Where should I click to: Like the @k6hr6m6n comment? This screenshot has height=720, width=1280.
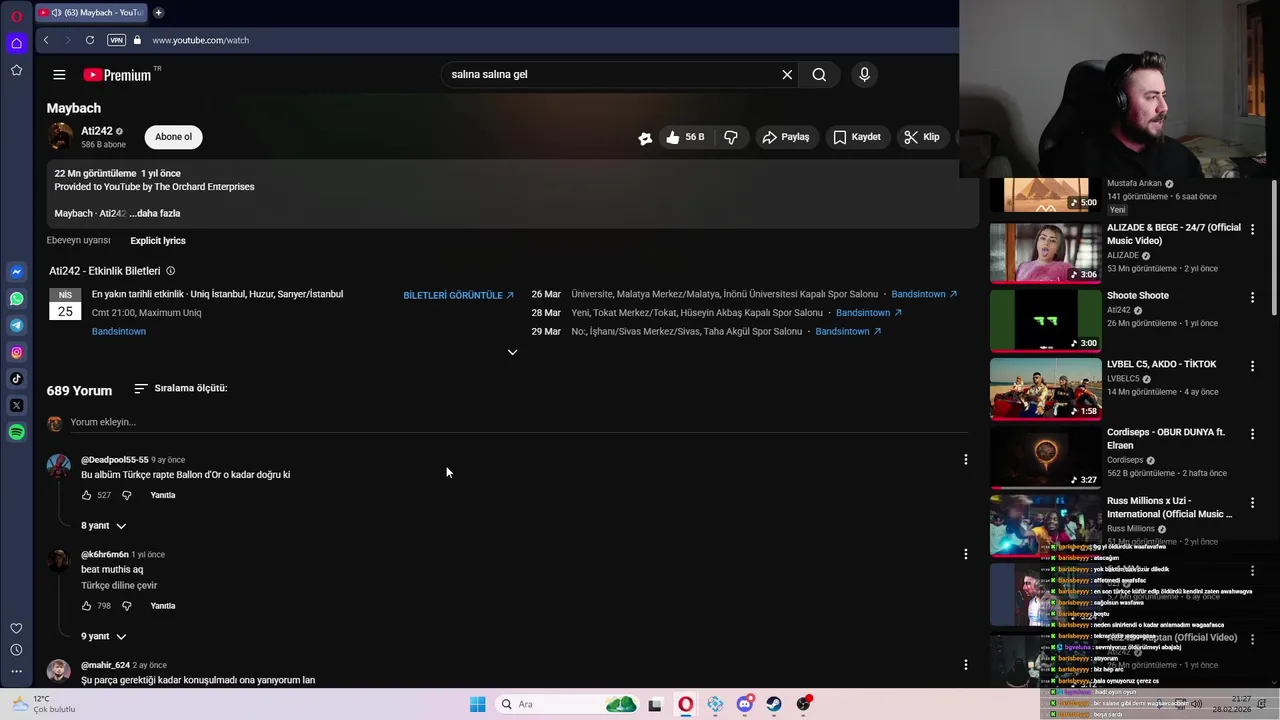86,606
